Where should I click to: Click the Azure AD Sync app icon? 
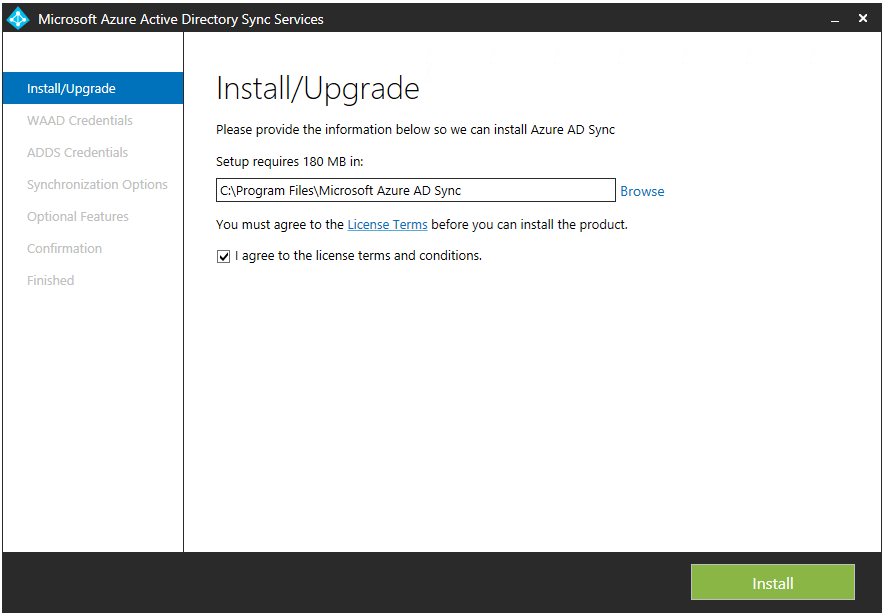point(18,18)
